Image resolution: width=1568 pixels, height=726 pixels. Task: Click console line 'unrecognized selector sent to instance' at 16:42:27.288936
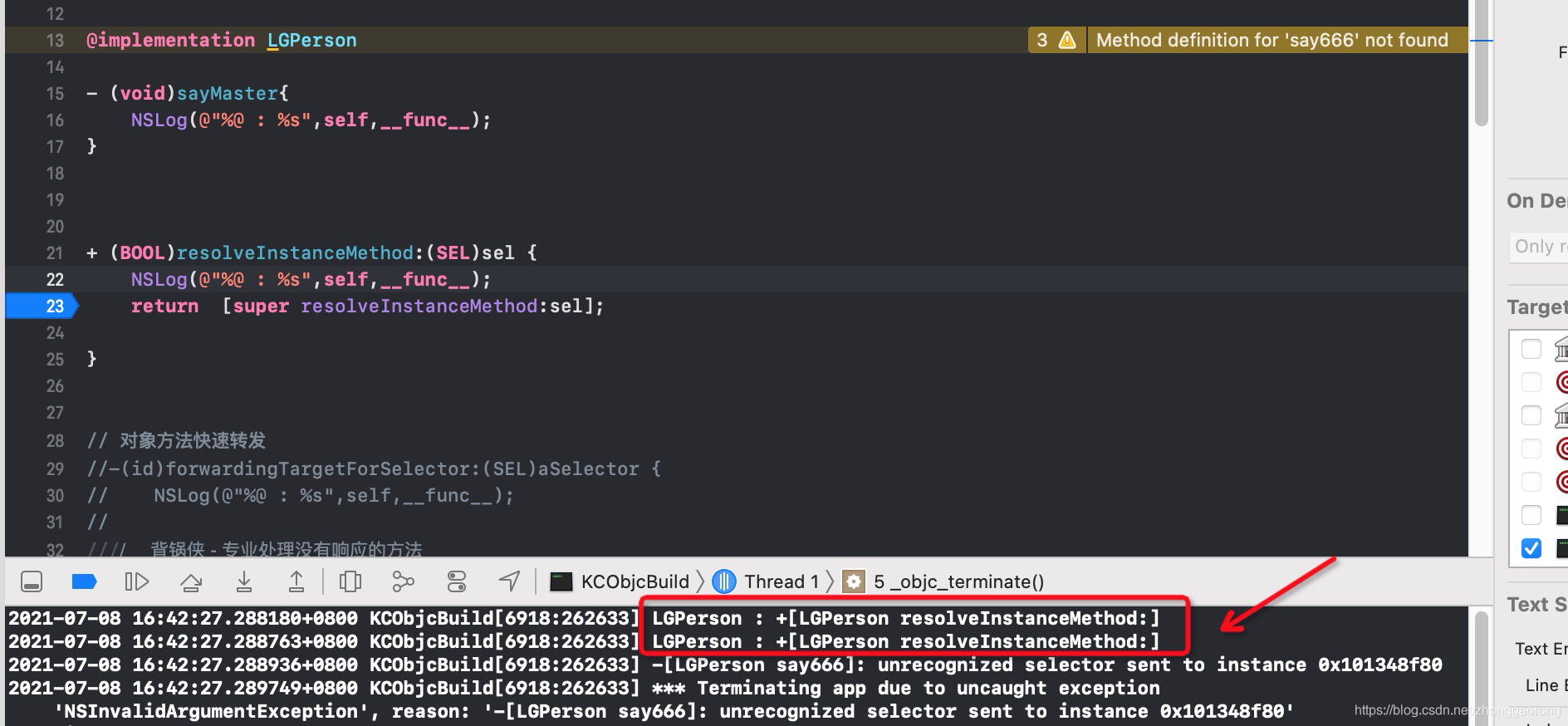point(725,665)
